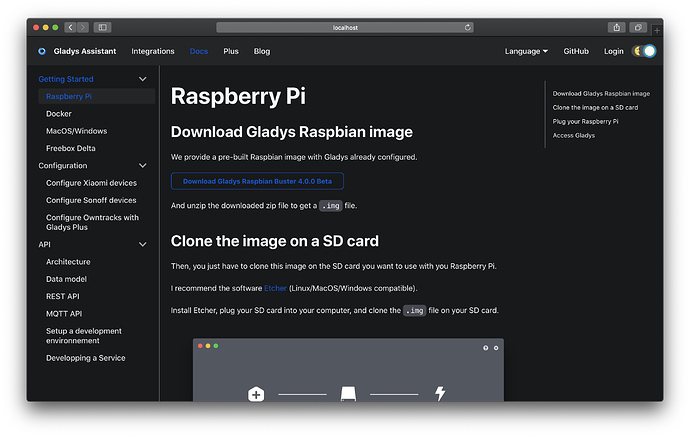Click Login in the navbar
690x436 pixels.
[x=613, y=51]
